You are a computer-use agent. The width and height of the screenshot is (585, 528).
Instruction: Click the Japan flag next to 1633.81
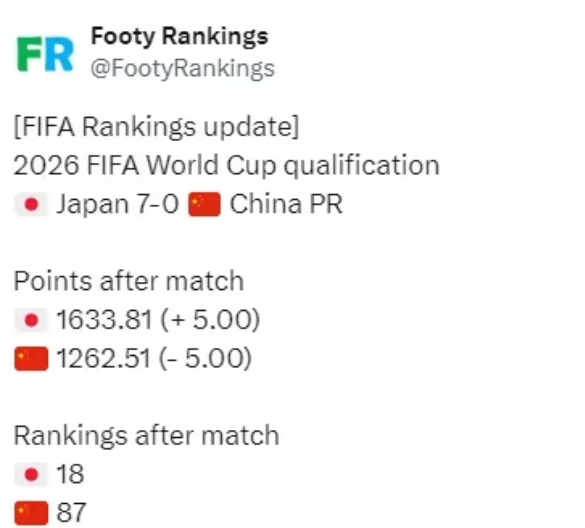coord(31,320)
